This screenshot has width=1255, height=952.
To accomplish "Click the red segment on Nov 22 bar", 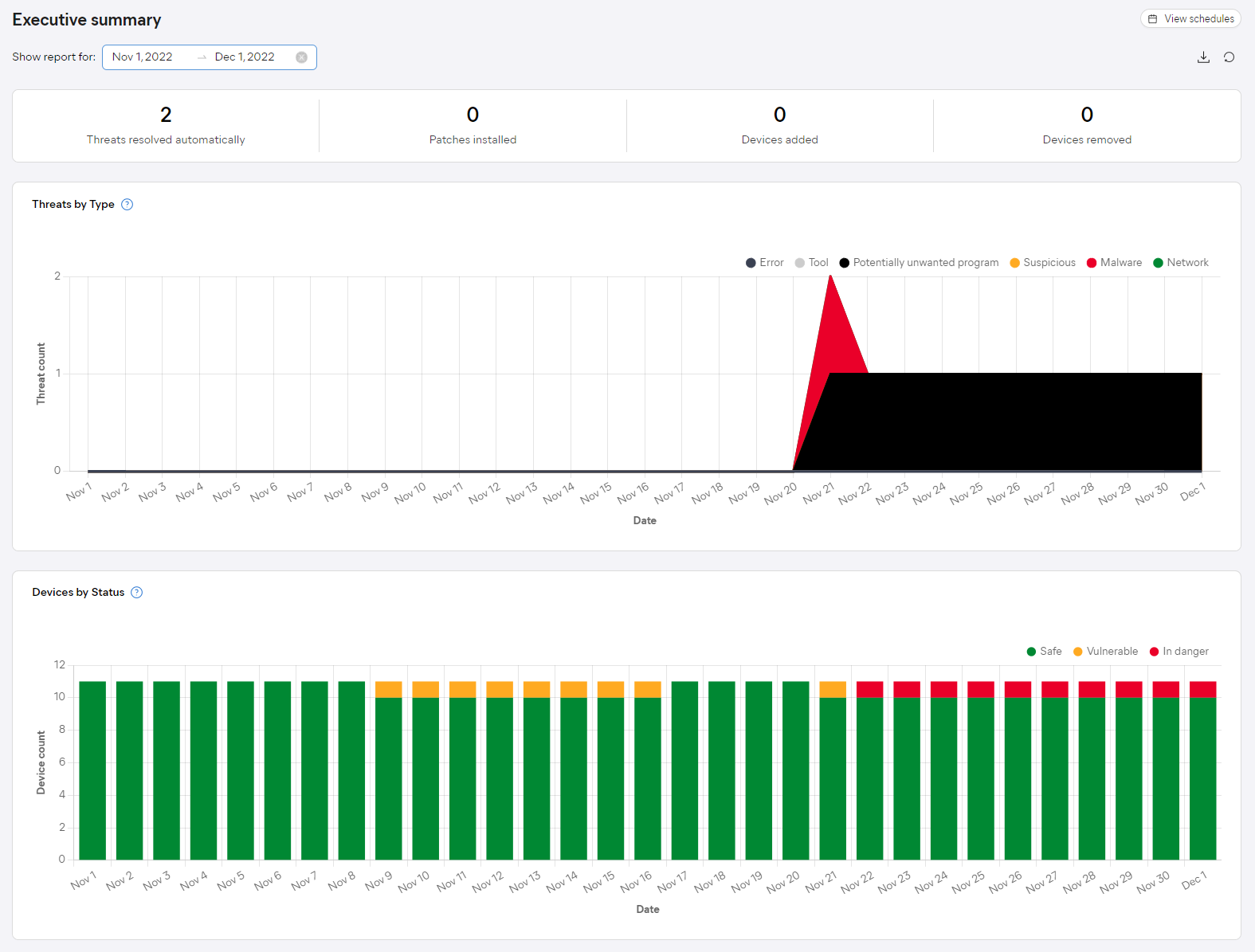I will [x=870, y=689].
